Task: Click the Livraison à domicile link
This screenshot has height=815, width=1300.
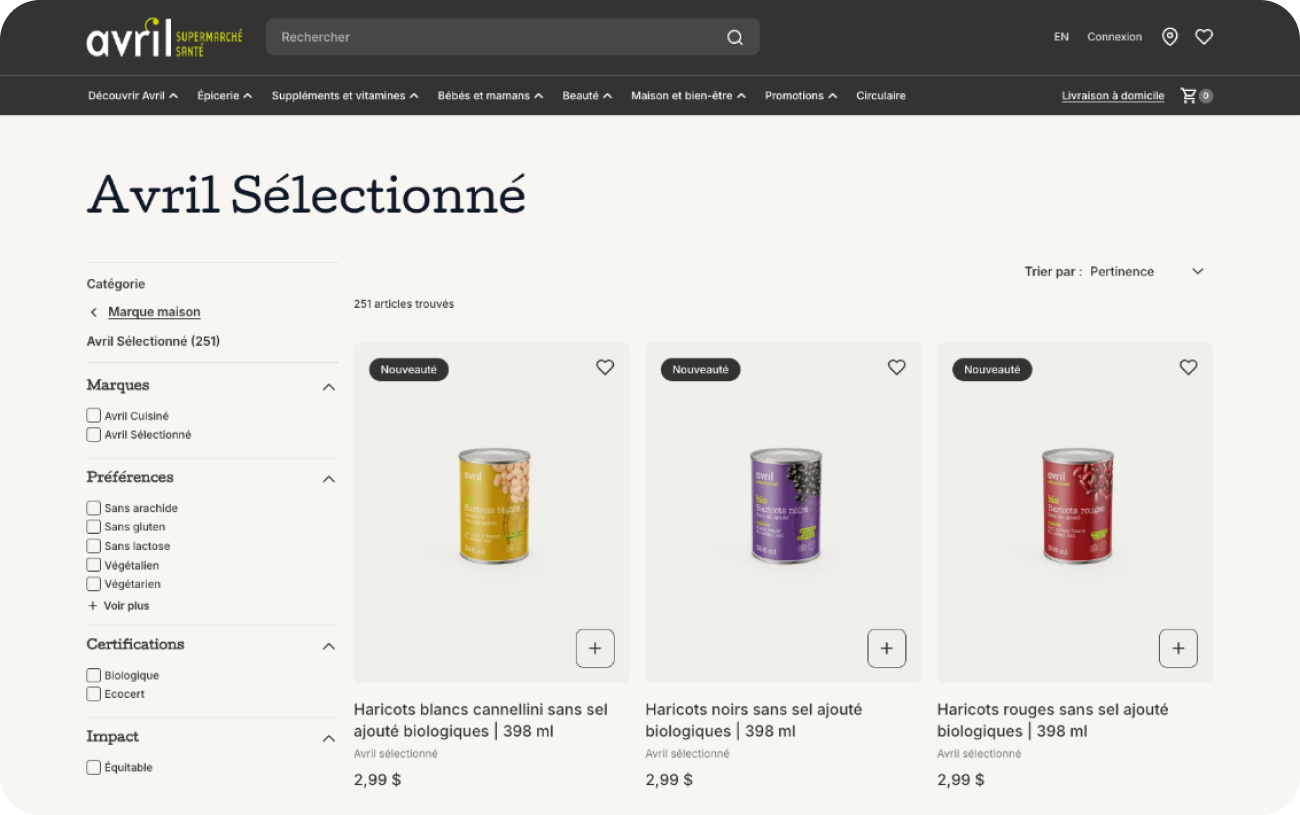Action: pos(1112,96)
